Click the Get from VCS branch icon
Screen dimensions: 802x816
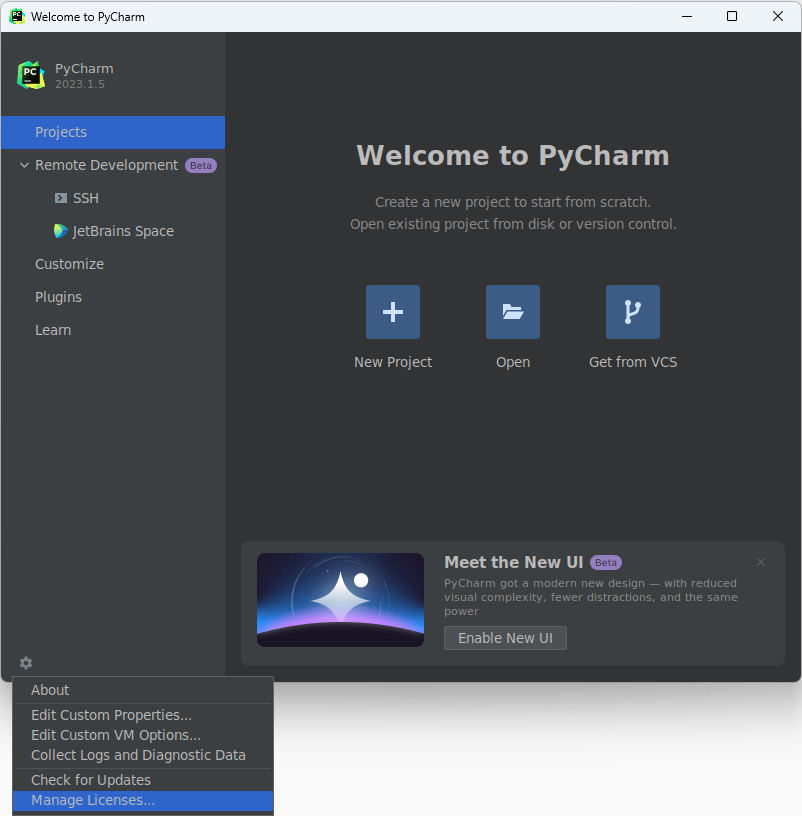(x=633, y=312)
